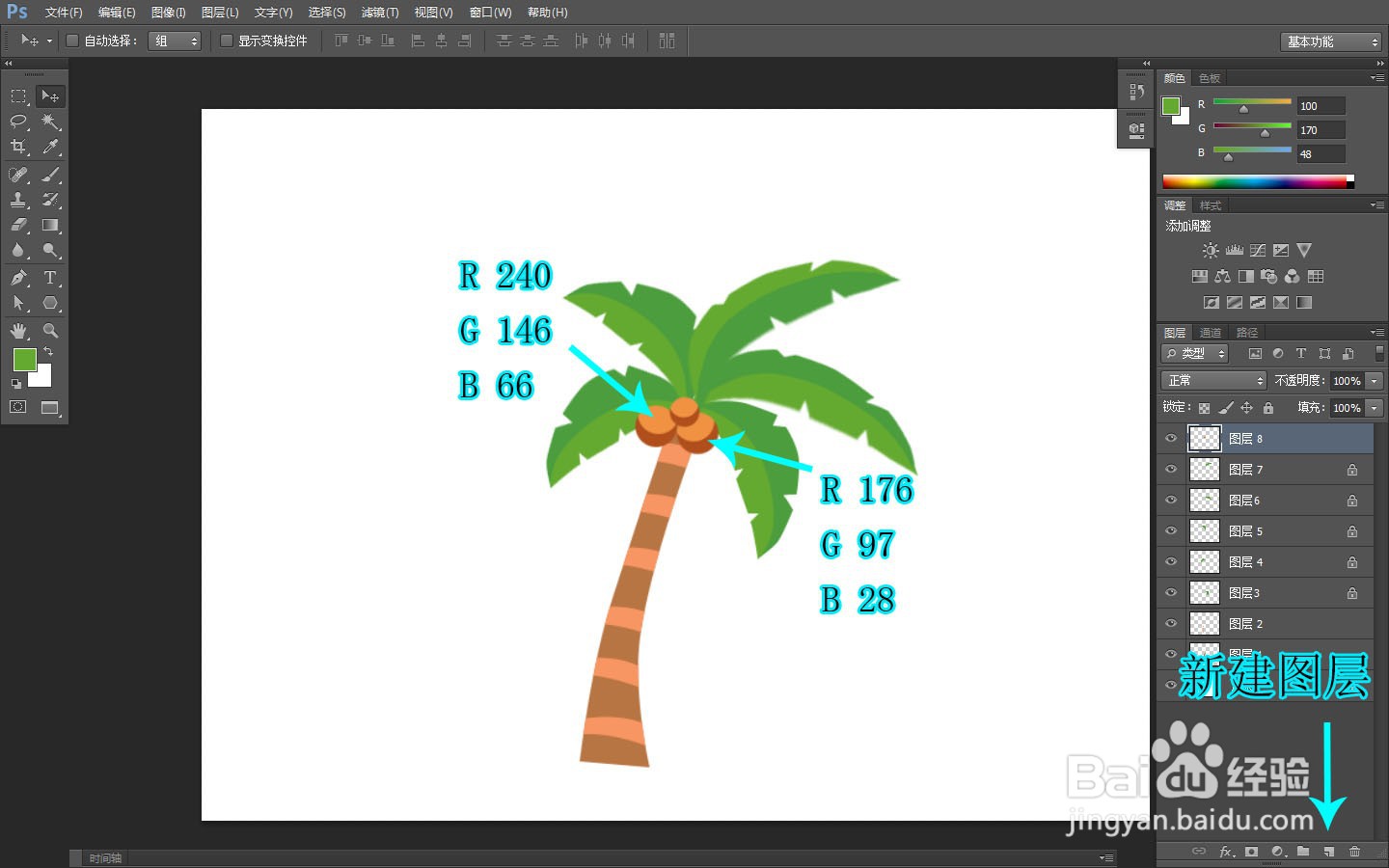The image size is (1389, 868).
Task: Enable the auto-select checkbox
Action: pos(72,41)
